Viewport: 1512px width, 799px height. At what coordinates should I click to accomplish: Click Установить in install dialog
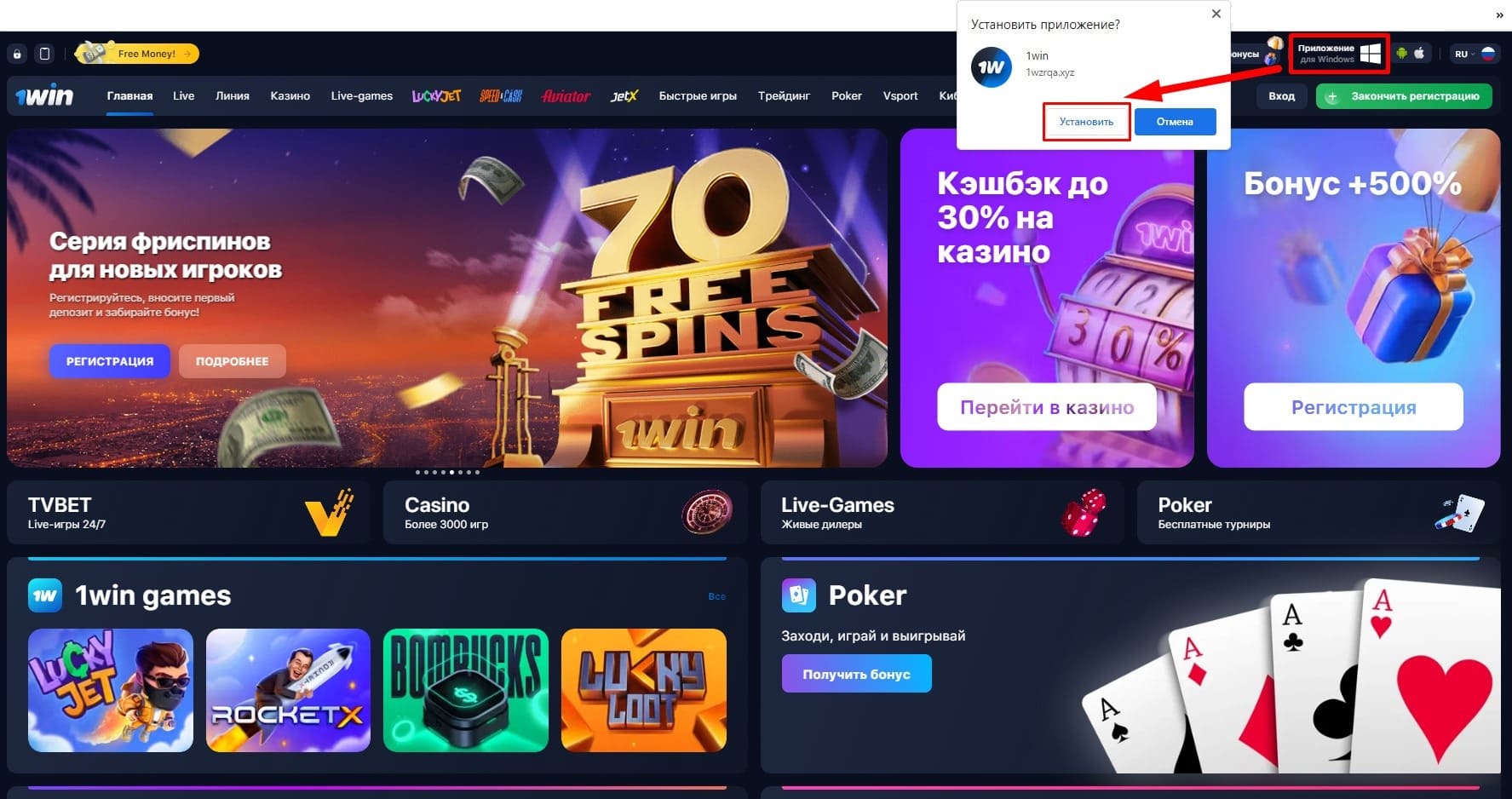tap(1086, 122)
